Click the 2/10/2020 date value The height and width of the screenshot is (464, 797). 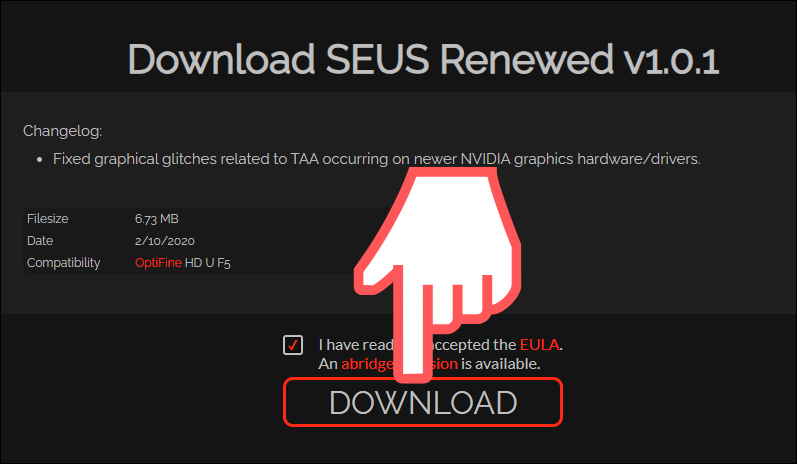(165, 241)
